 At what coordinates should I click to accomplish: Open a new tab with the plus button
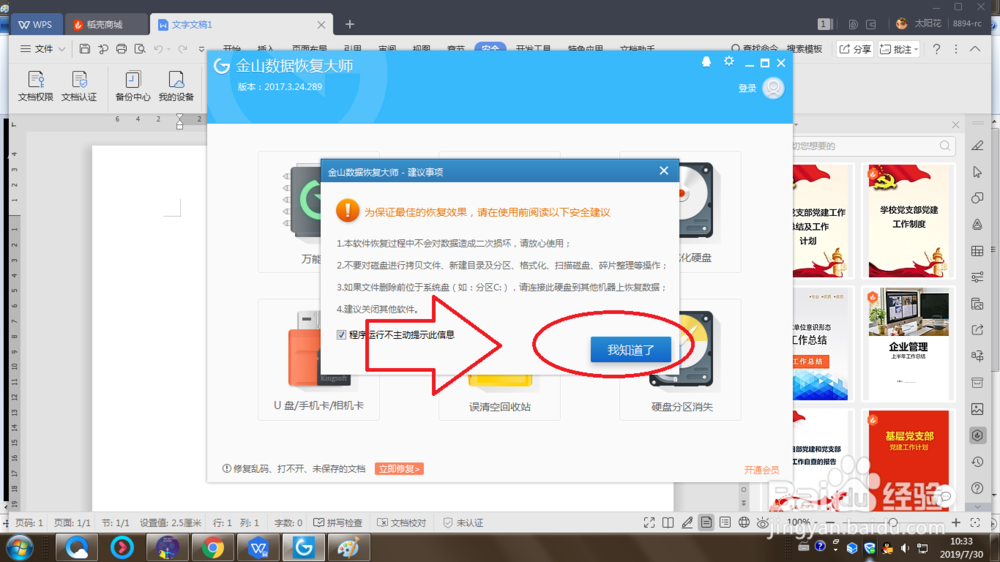click(x=349, y=24)
